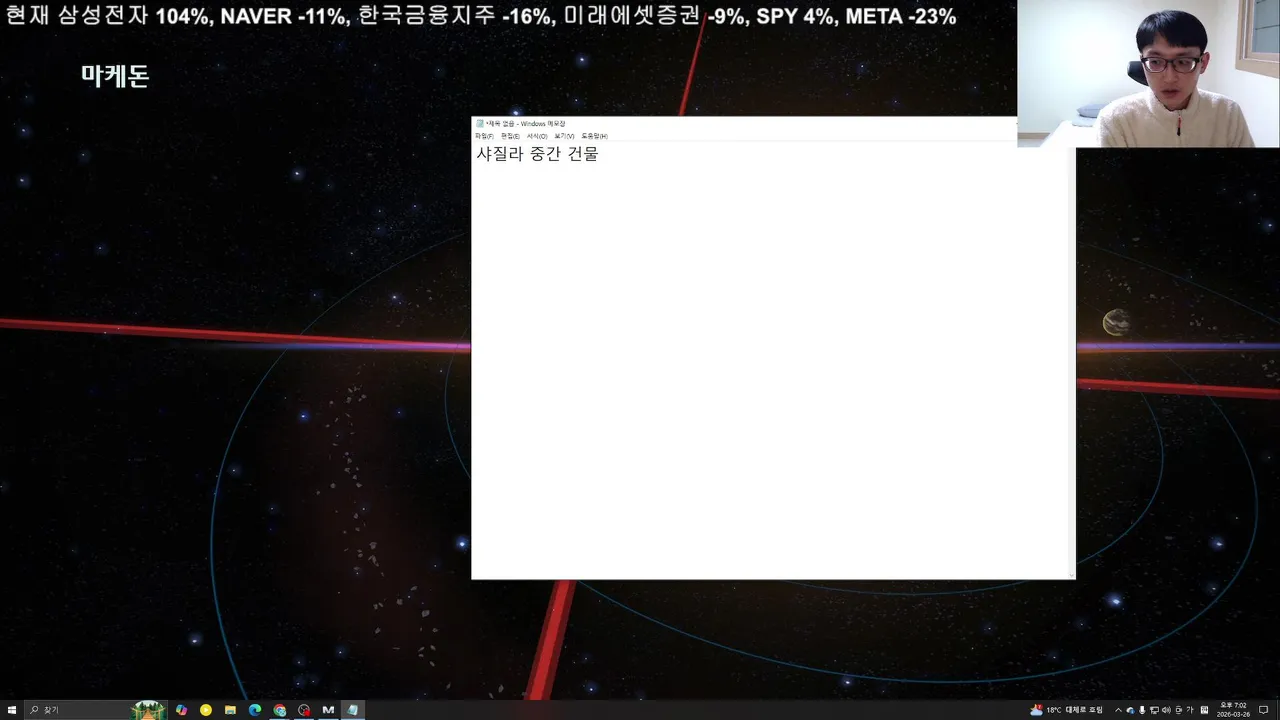Click the microphone tray icon
Image resolution: width=1280 pixels, height=720 pixels.
click(x=1142, y=710)
